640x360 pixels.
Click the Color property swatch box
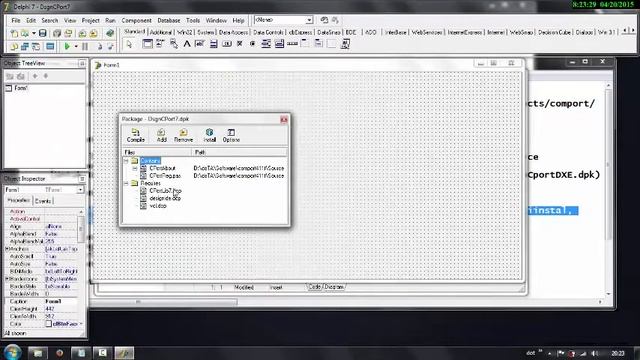pos(48,324)
